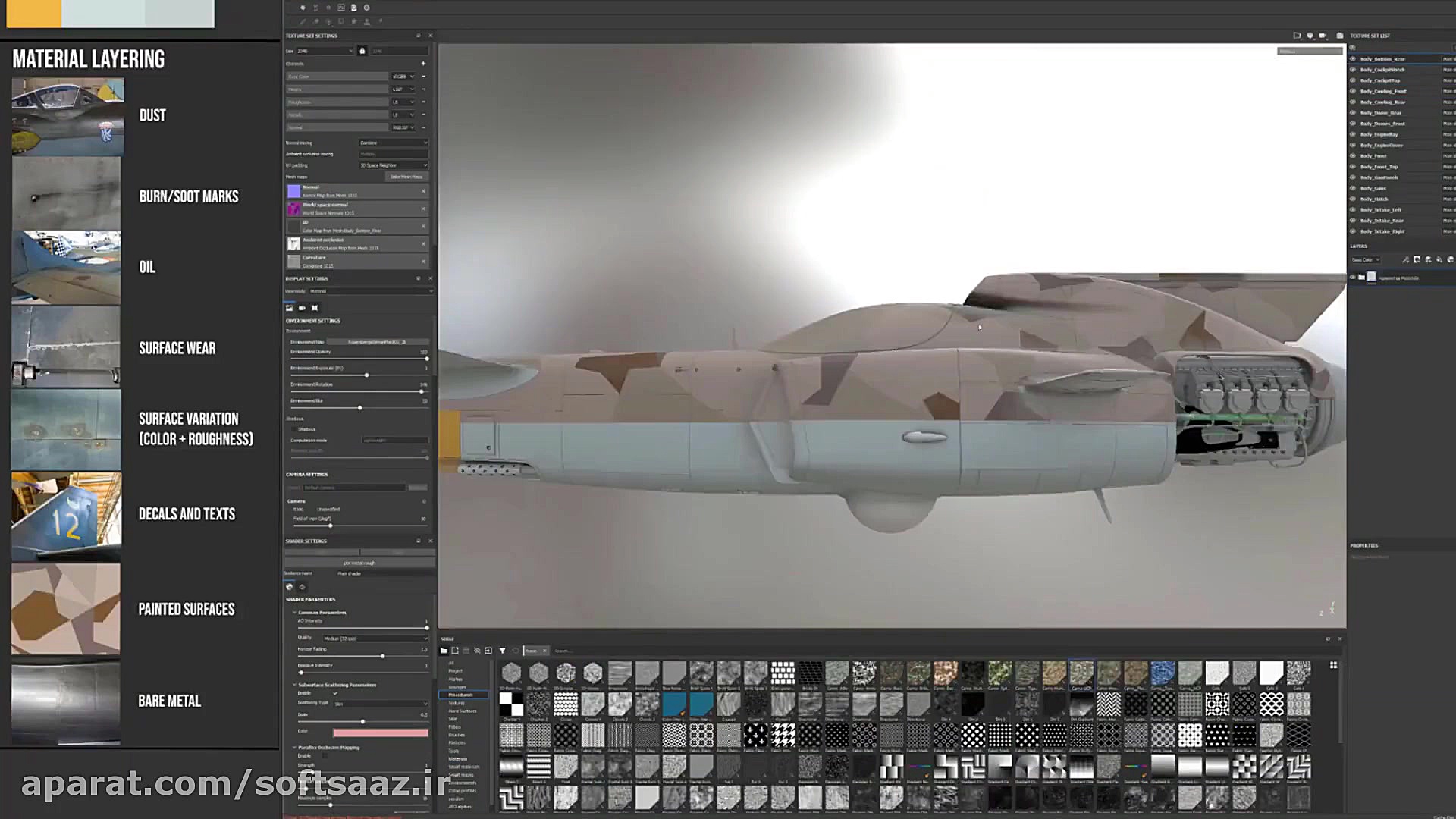The height and width of the screenshot is (819, 1456).
Task: Click the shelf folder icon
Action: coord(444,651)
